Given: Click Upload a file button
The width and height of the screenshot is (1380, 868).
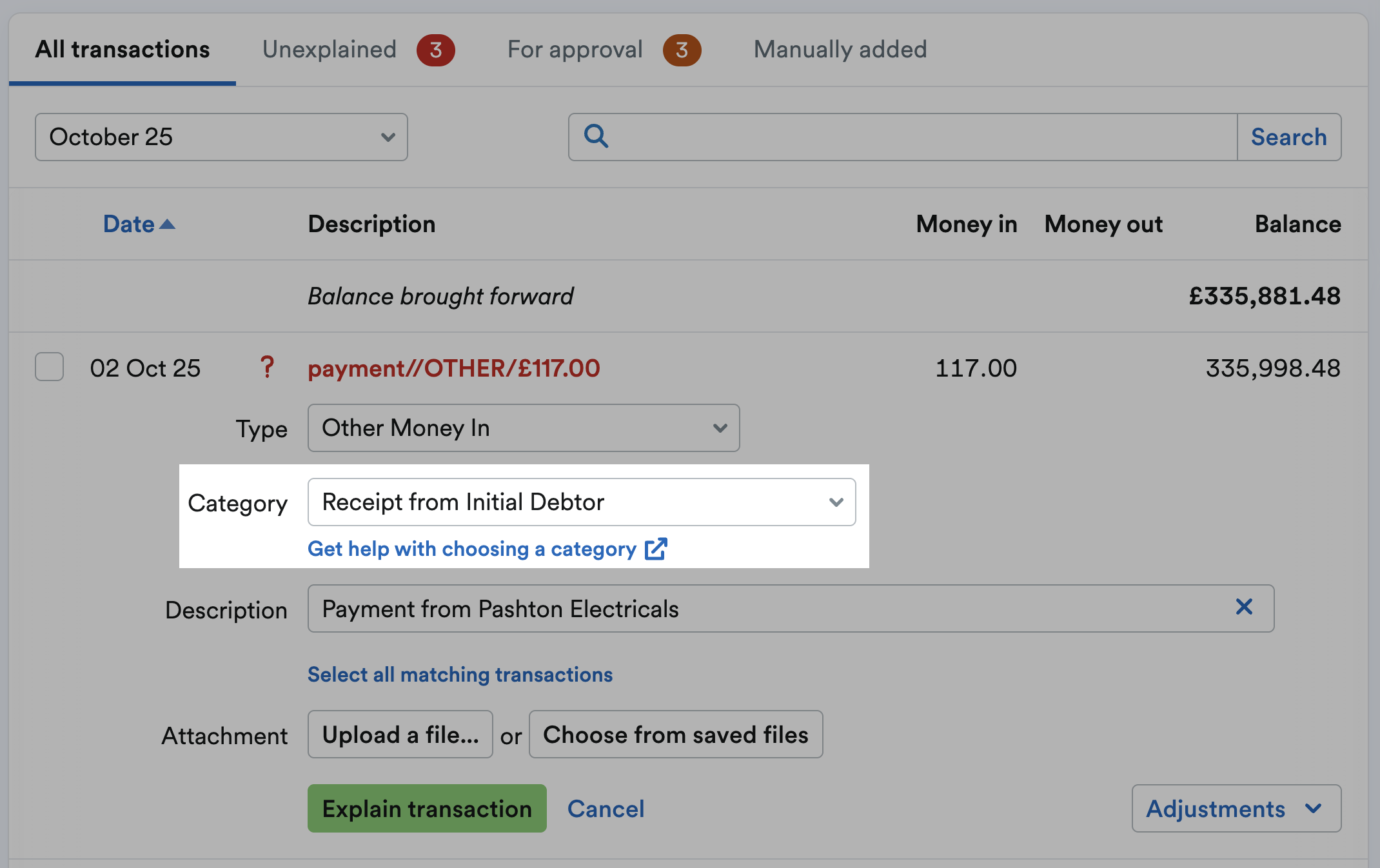Looking at the screenshot, I should 400,735.
